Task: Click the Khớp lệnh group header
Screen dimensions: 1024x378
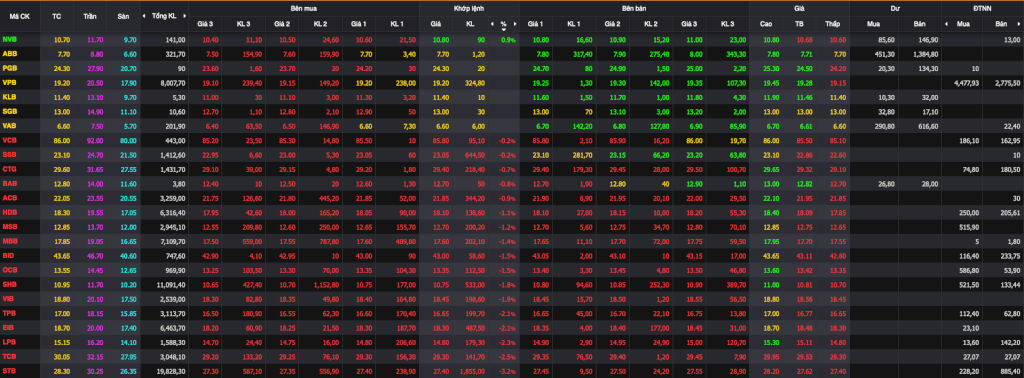Action: (x=469, y=8)
